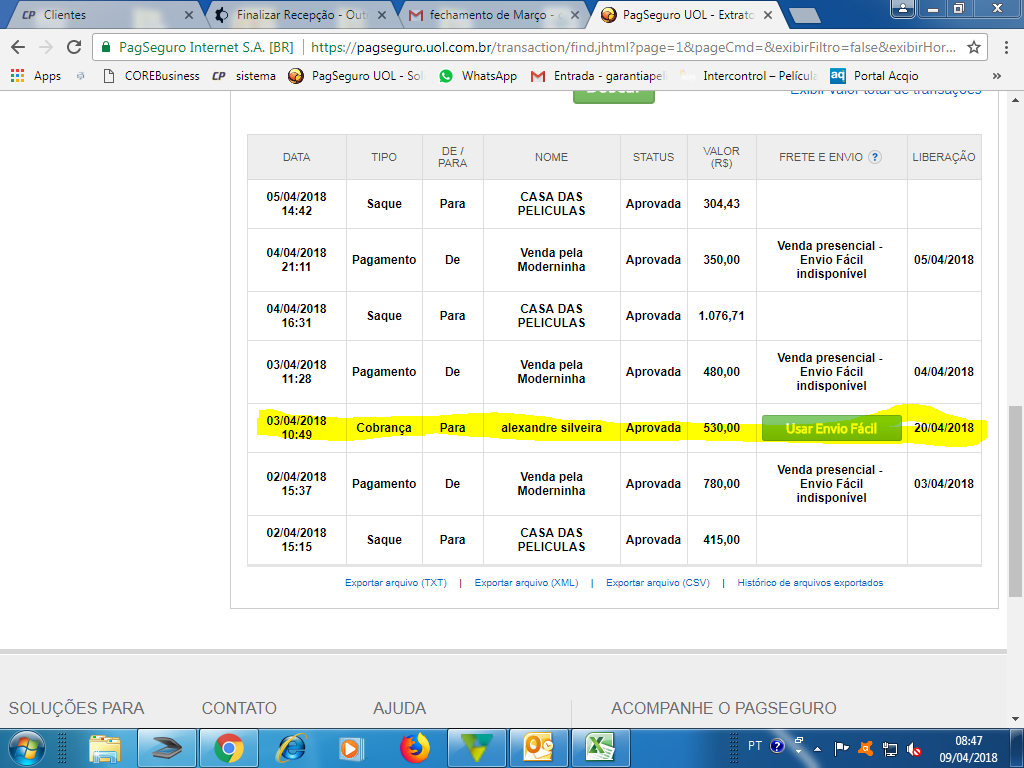The width and height of the screenshot is (1024, 768).
Task: Click the Chrome menu three-dot icon
Action: coord(1006,47)
